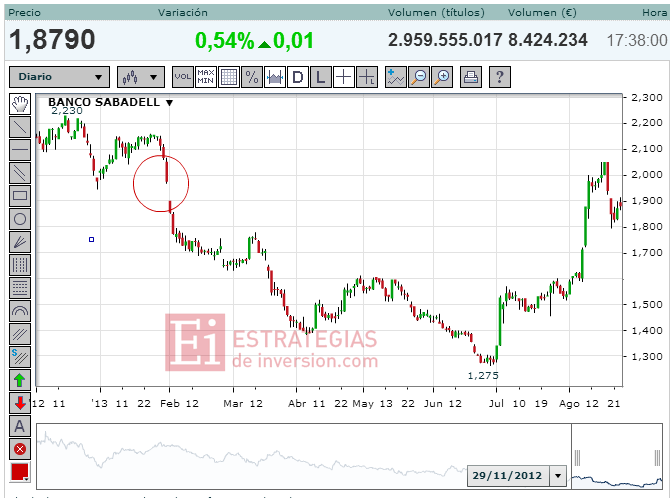
Task: Select the circle drawing tool
Action: click(x=20, y=219)
